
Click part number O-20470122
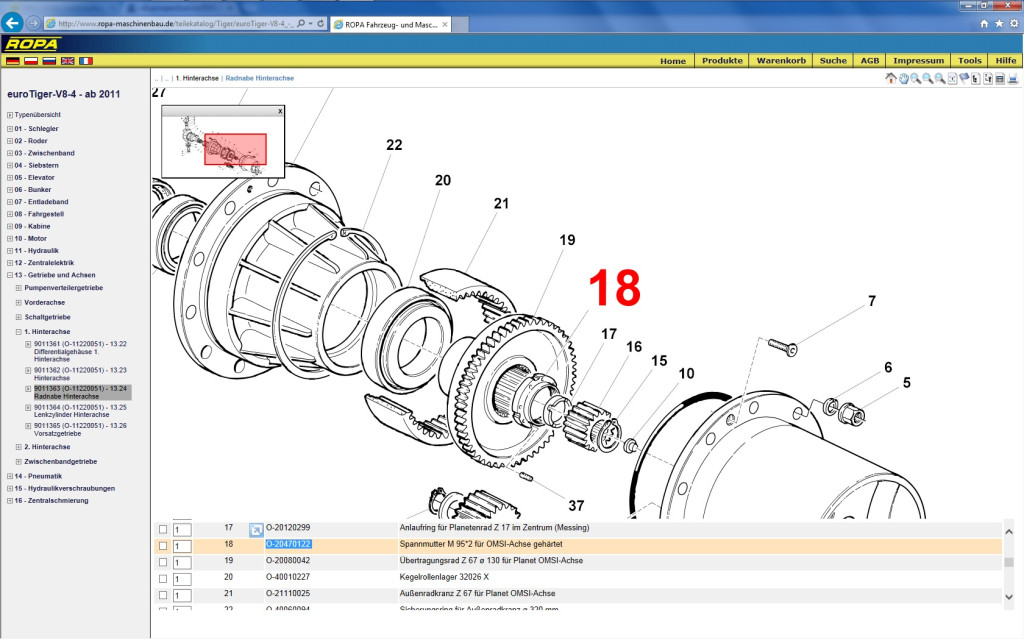coord(288,545)
